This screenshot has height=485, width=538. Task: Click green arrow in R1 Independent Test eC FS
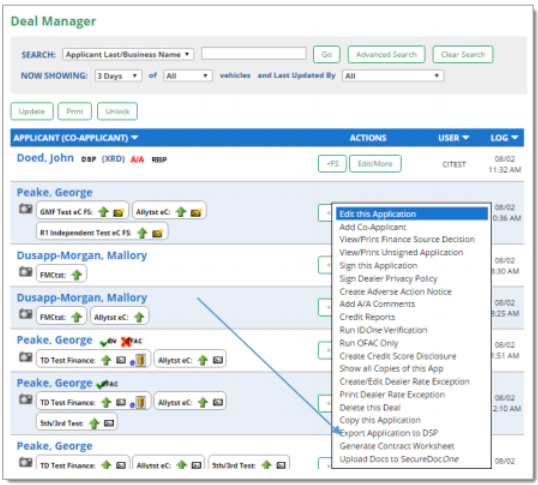point(142,233)
